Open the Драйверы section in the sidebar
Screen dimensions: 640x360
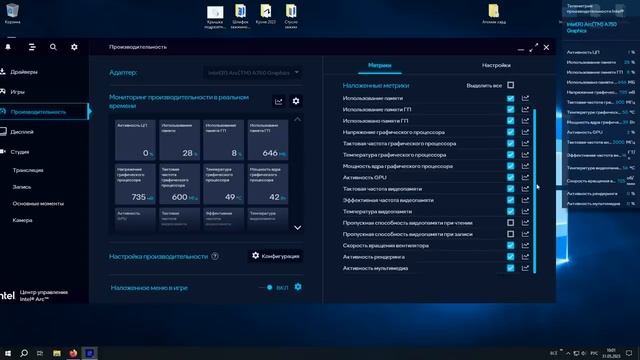[24, 72]
